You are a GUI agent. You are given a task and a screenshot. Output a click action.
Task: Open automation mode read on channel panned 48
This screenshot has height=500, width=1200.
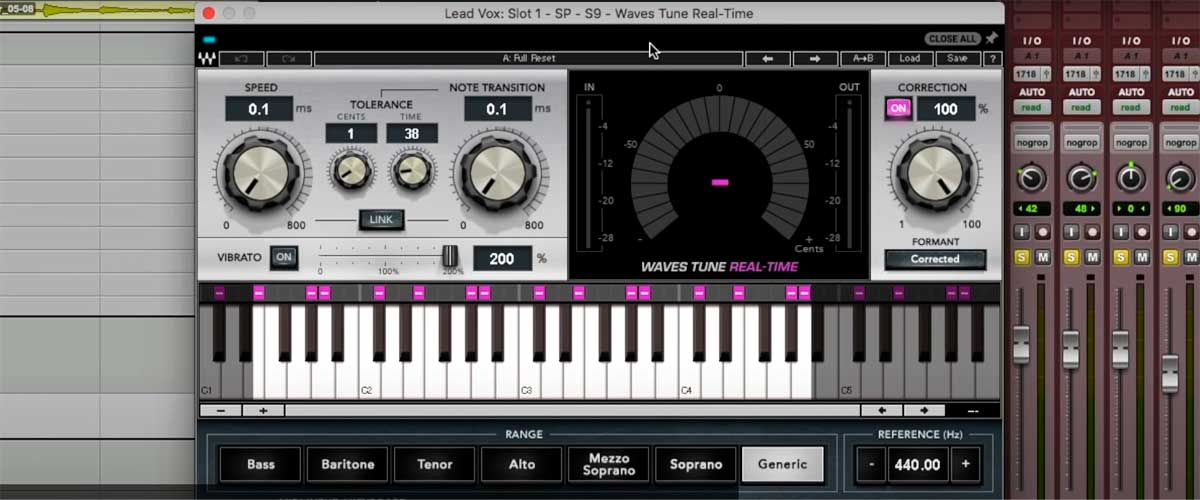[x=1081, y=107]
